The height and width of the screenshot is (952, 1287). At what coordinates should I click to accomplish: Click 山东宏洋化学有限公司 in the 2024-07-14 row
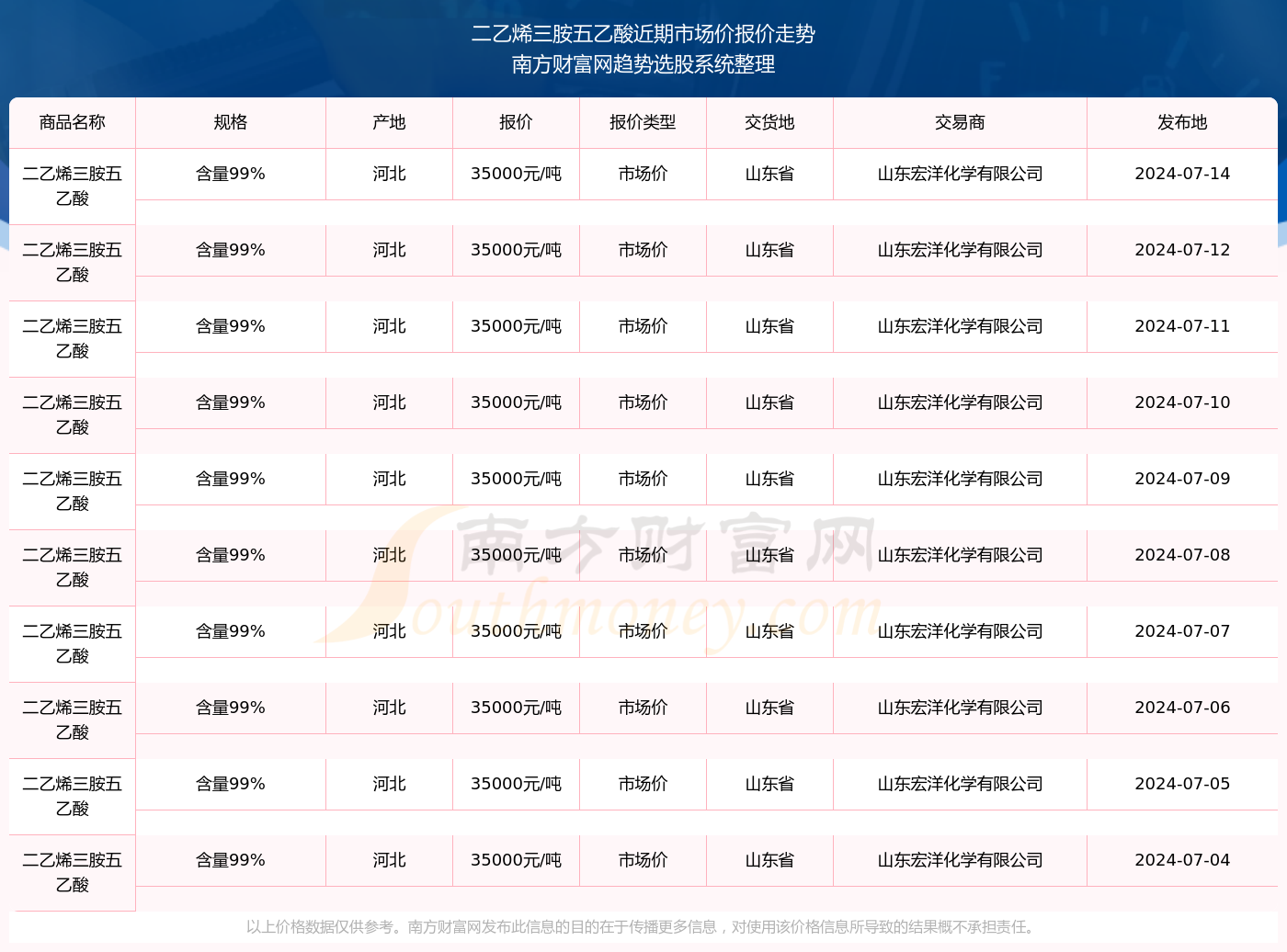click(x=961, y=174)
